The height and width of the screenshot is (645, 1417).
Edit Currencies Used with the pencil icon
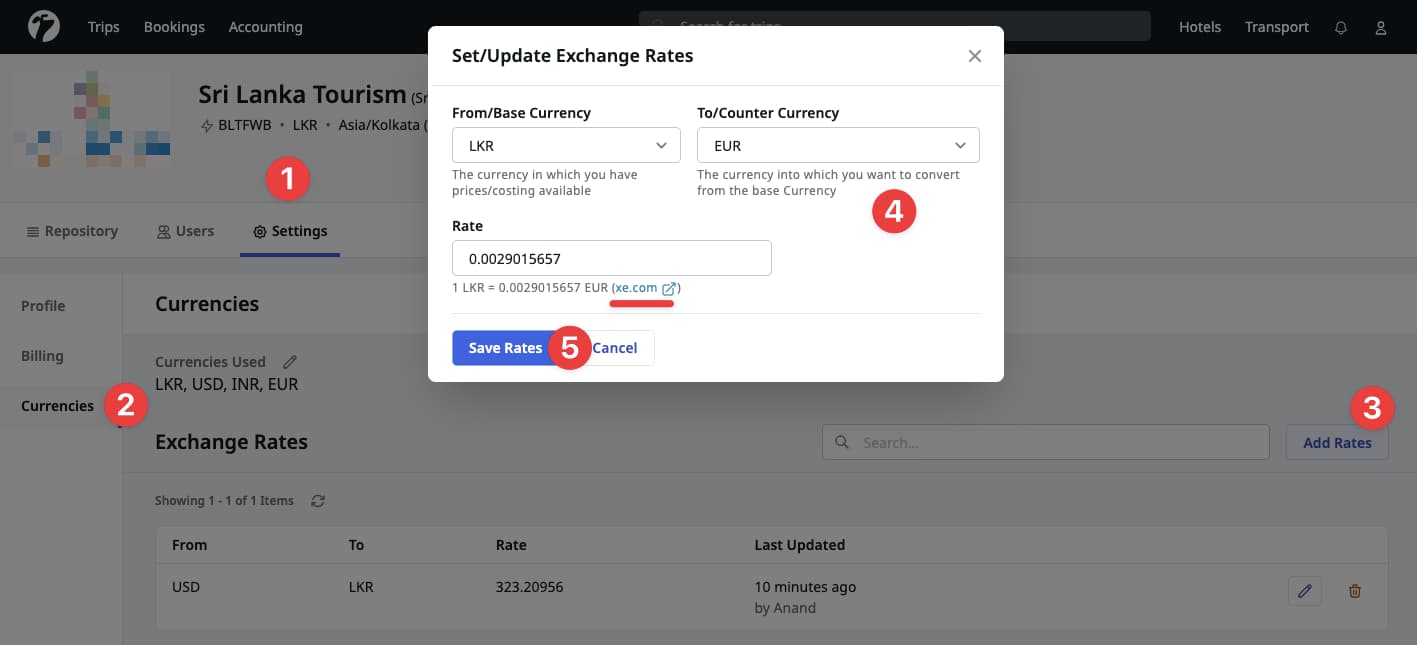(289, 361)
